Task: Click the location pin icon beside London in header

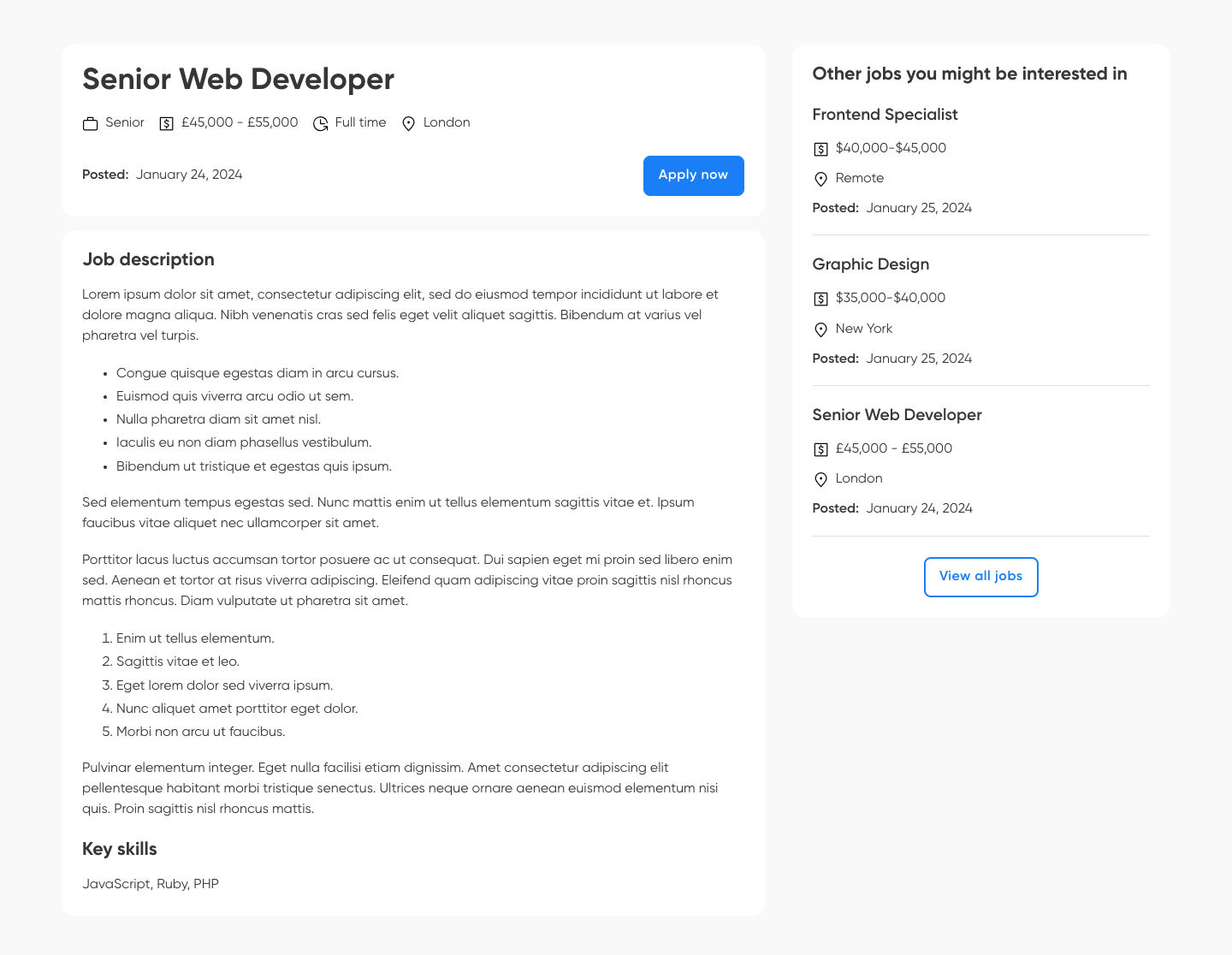Action: click(x=408, y=123)
